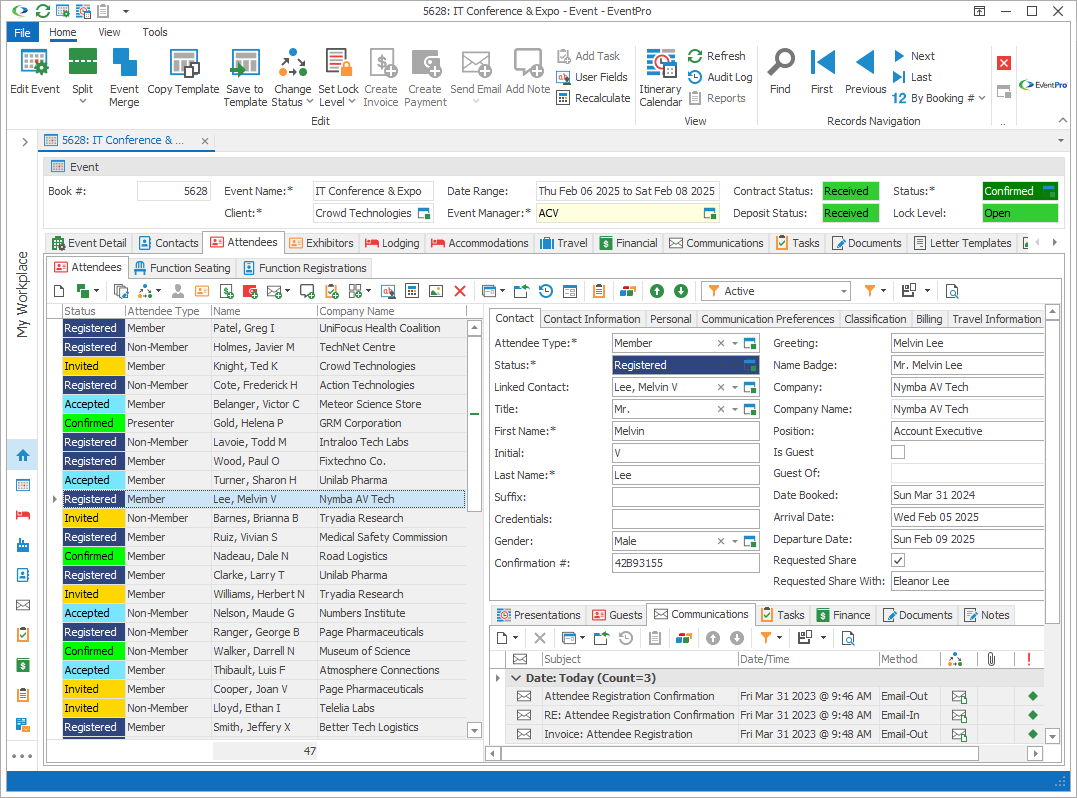Click the Copy Template icon
Viewport: 1077px width, 798px height.
tap(183, 65)
